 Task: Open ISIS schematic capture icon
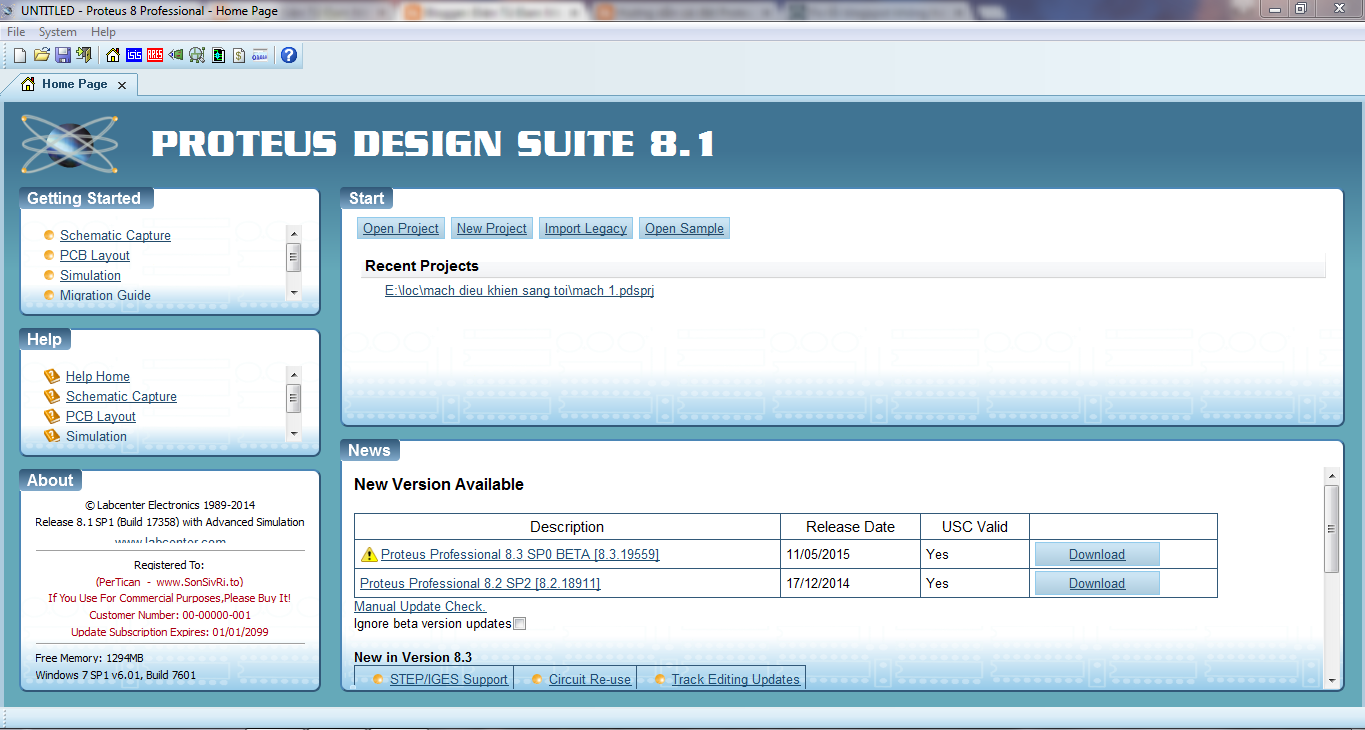tap(134, 55)
